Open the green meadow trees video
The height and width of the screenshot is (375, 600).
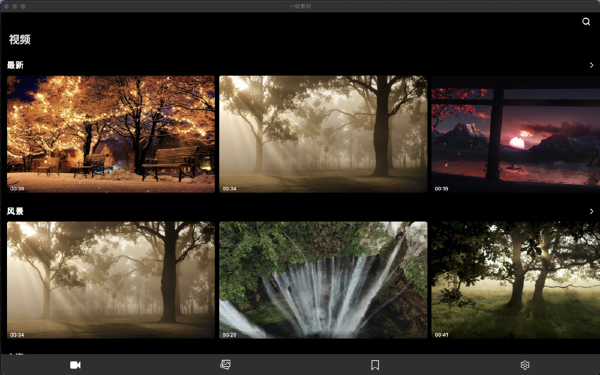515,280
